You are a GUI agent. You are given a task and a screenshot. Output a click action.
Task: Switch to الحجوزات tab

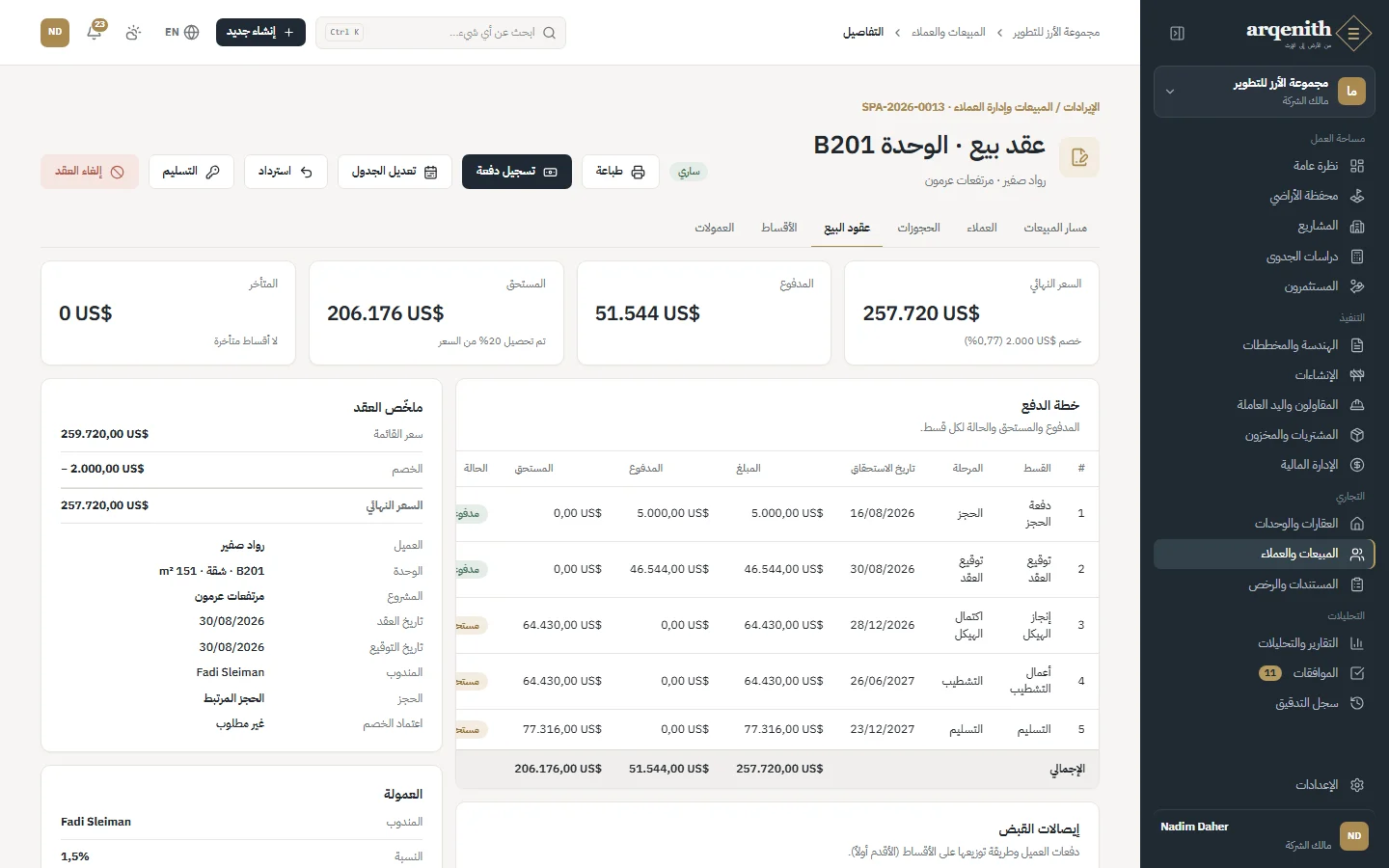click(x=918, y=228)
